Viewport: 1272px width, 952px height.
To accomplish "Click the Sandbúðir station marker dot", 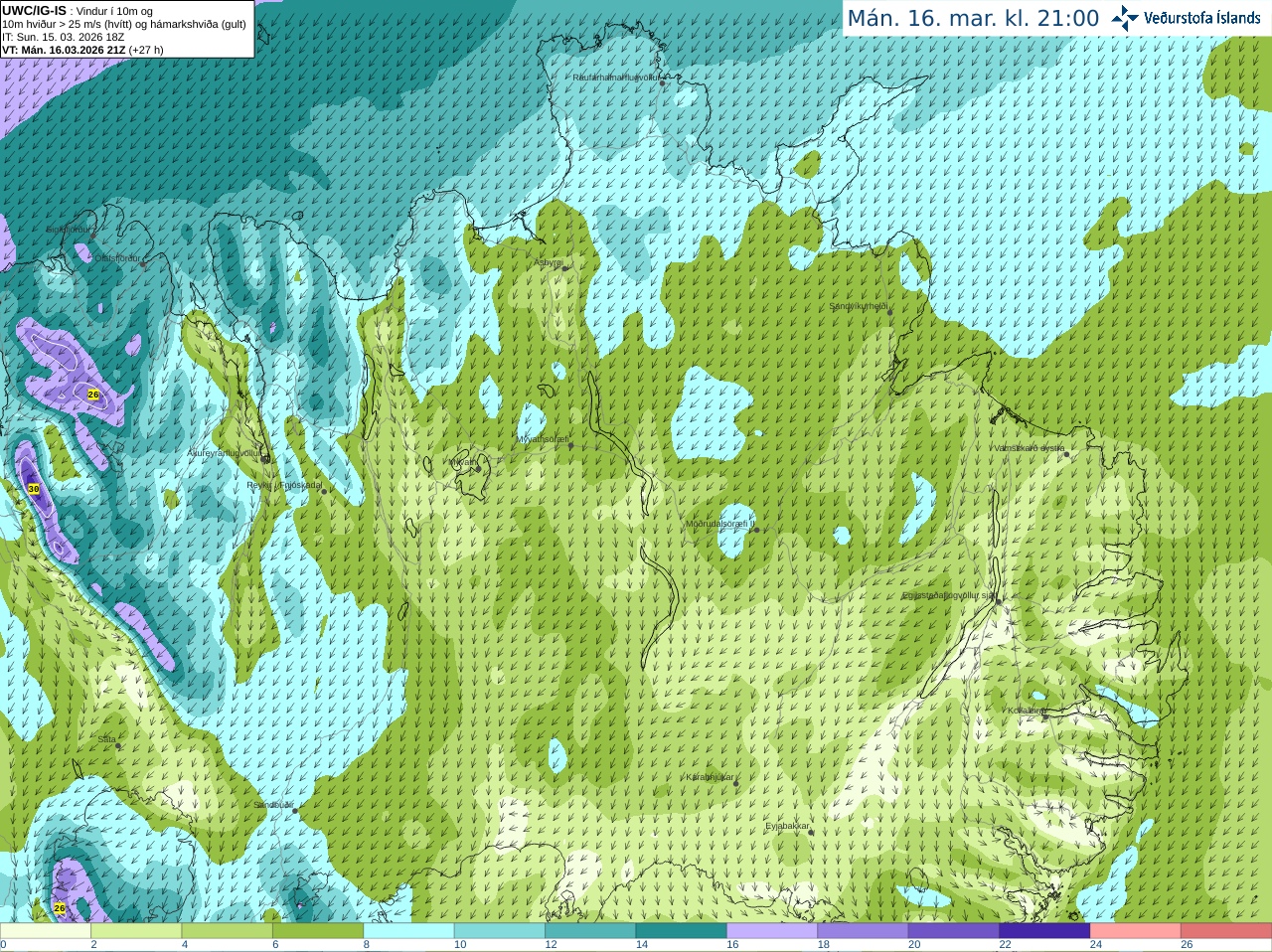I will tap(295, 811).
